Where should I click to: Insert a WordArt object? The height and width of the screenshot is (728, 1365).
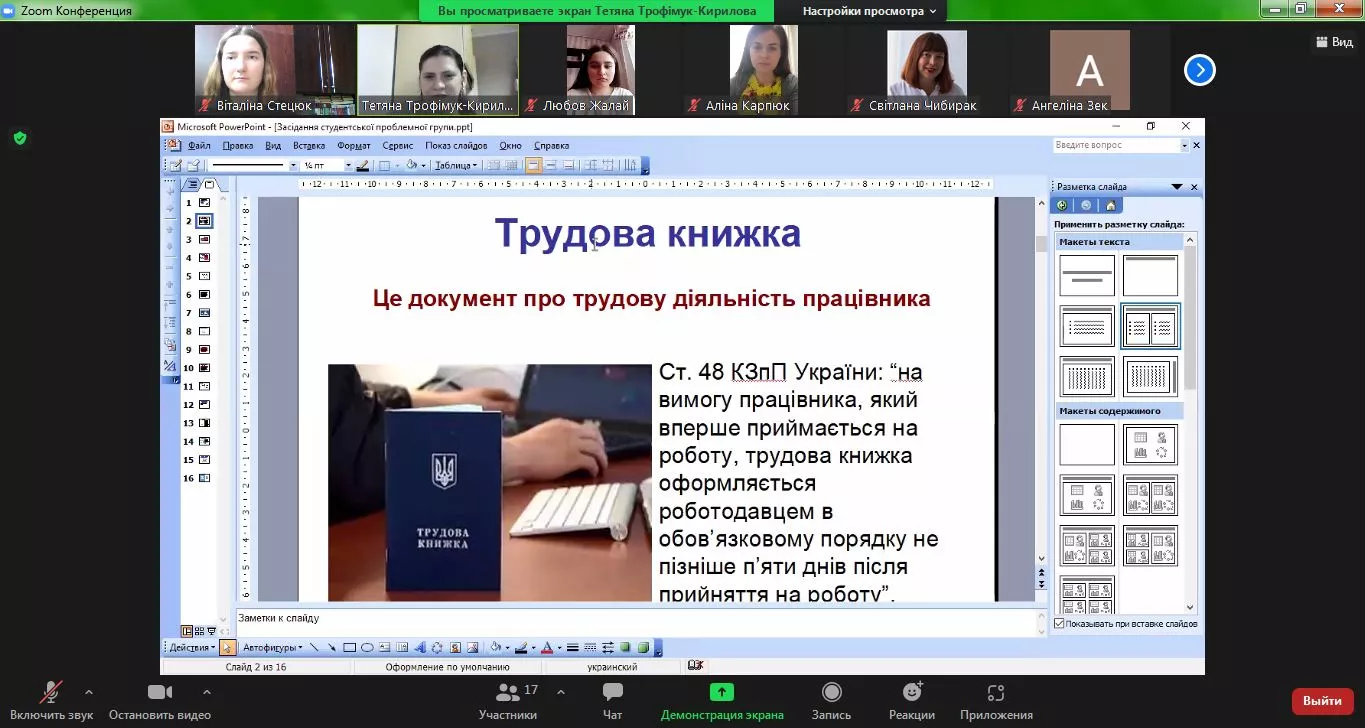(423, 647)
